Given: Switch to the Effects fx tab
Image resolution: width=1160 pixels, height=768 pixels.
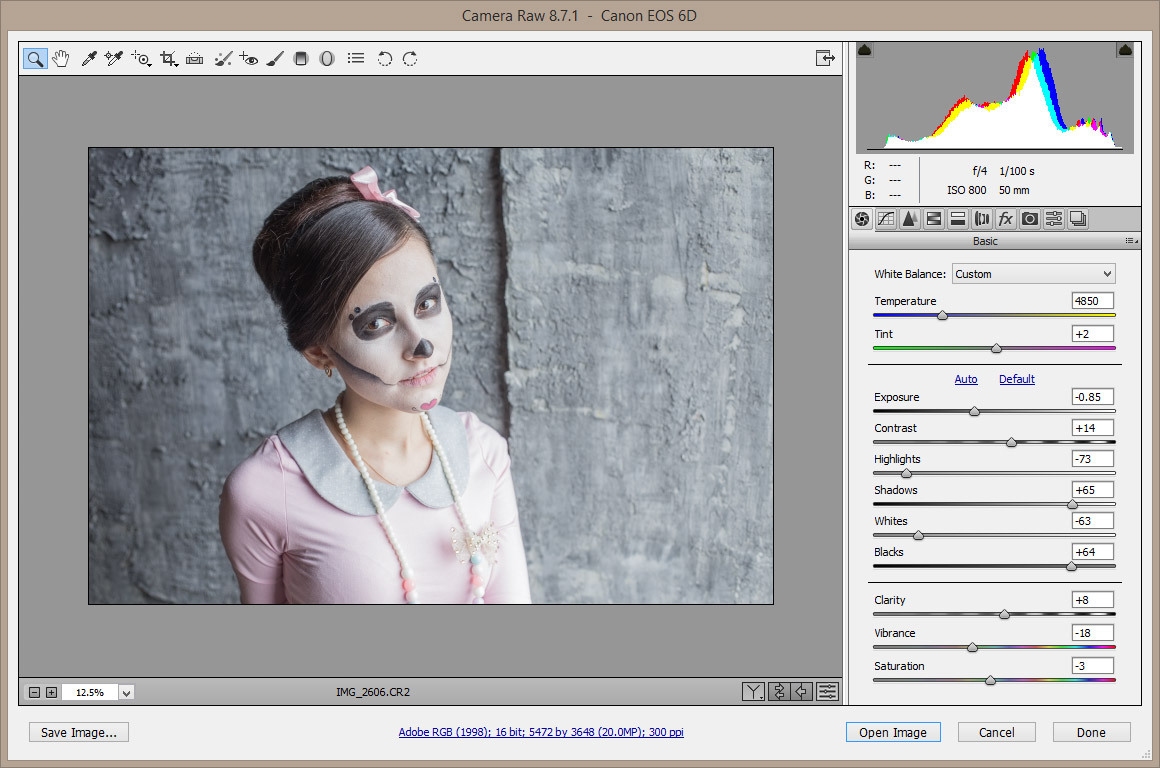Looking at the screenshot, I should pyautogui.click(x=1005, y=219).
